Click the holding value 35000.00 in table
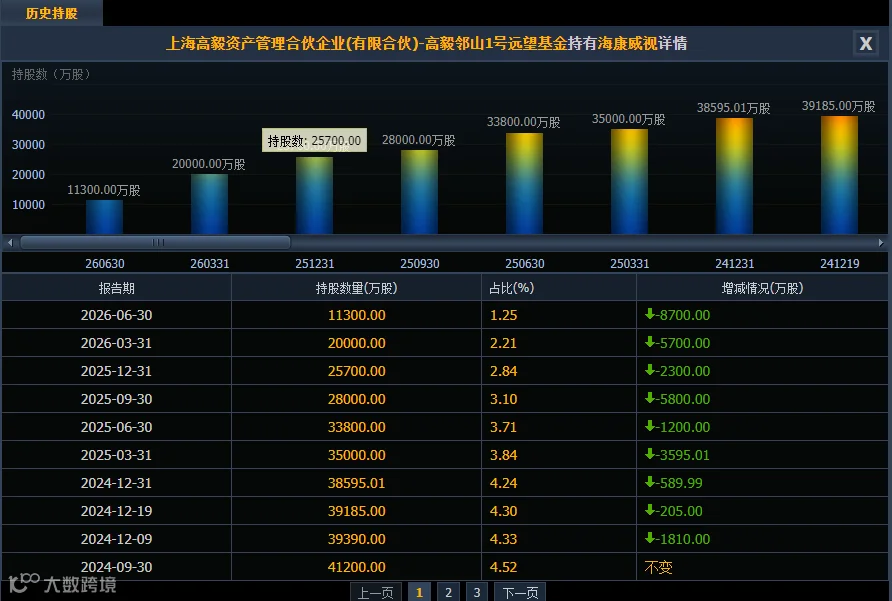The height and width of the screenshot is (601, 892). [357, 455]
